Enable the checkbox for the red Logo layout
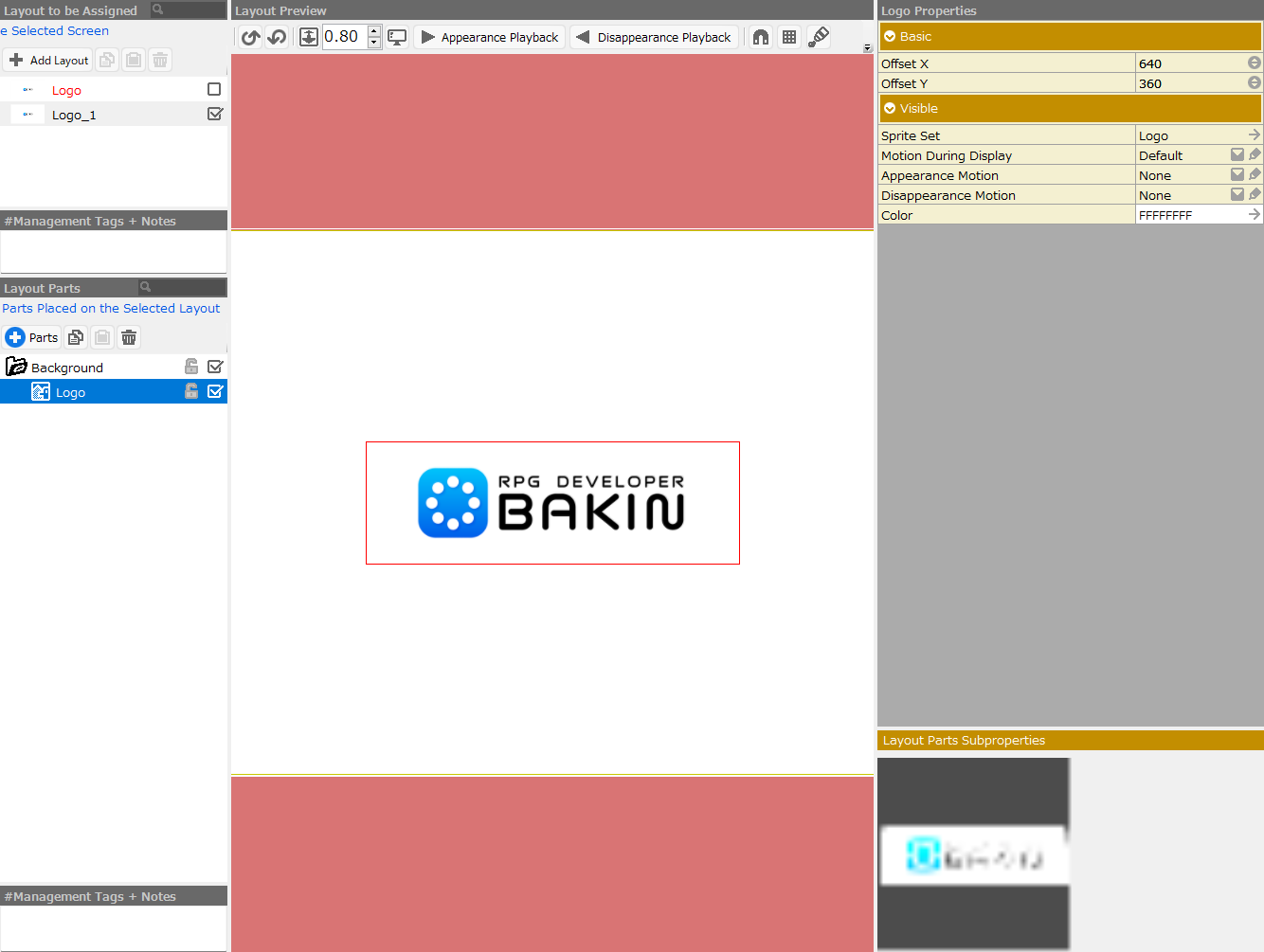The height and width of the screenshot is (952, 1264). (214, 89)
